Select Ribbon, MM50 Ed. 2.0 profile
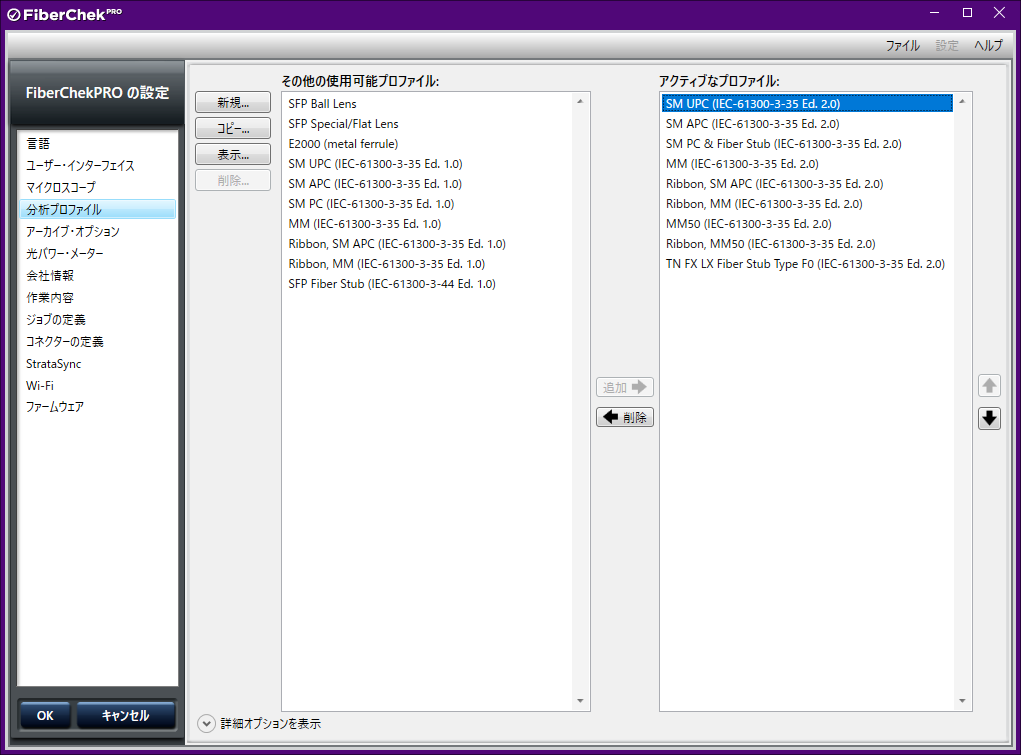The height and width of the screenshot is (755, 1021). (x=807, y=244)
